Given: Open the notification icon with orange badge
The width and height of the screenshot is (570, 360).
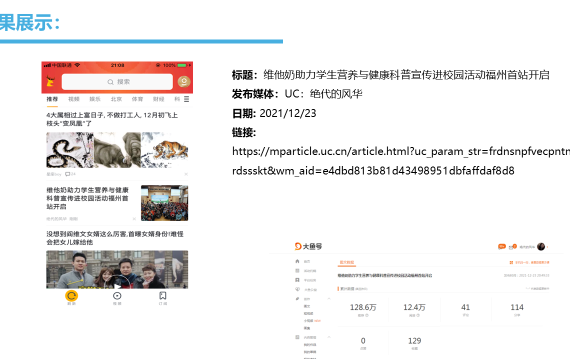Looking at the screenshot, I should coord(513,247).
